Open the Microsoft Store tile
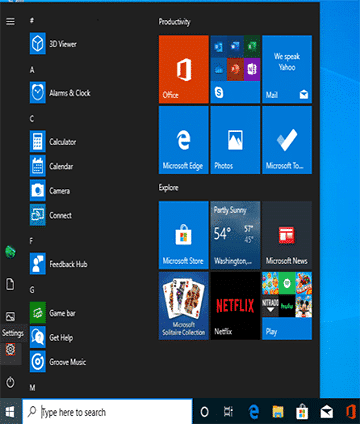 184,235
